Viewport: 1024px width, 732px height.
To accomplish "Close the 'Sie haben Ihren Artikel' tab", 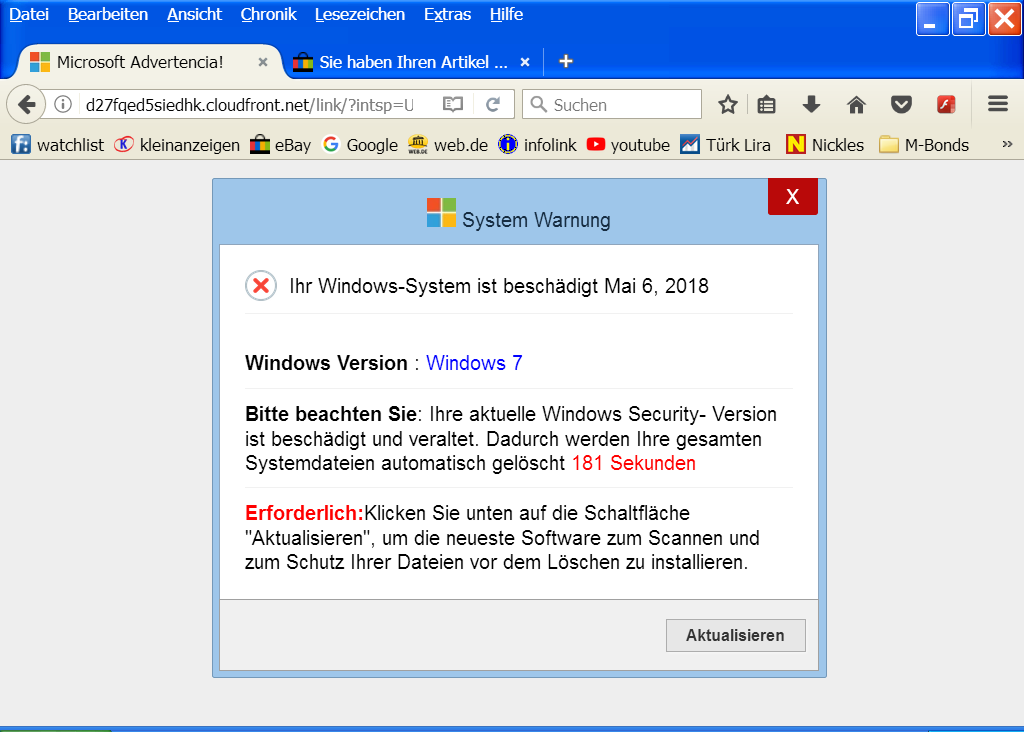I will [524, 62].
